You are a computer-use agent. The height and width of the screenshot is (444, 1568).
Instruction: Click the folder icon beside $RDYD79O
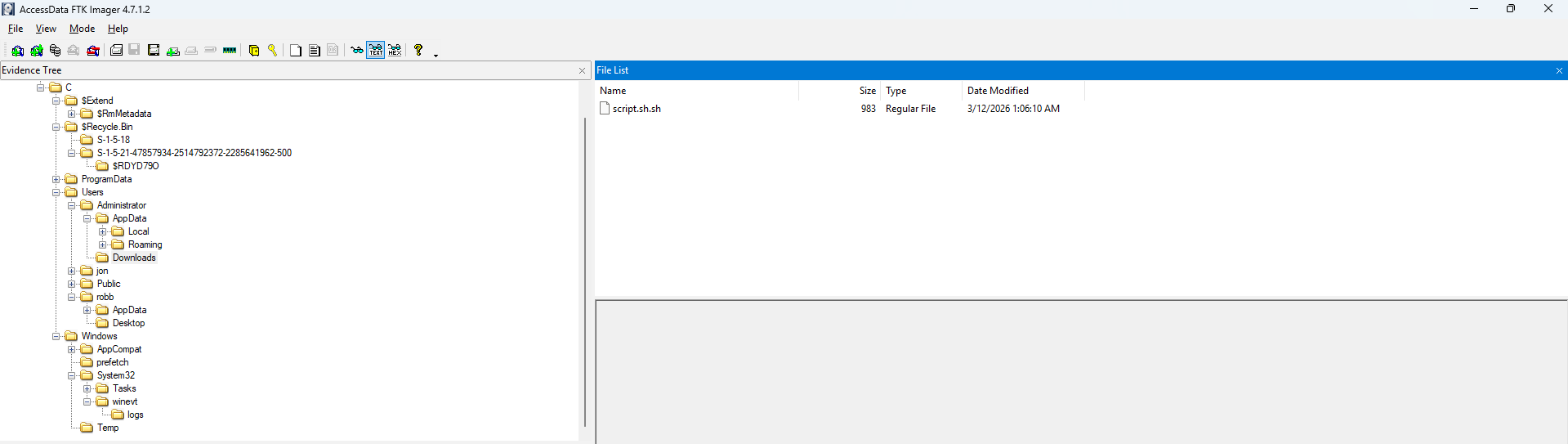(102, 166)
